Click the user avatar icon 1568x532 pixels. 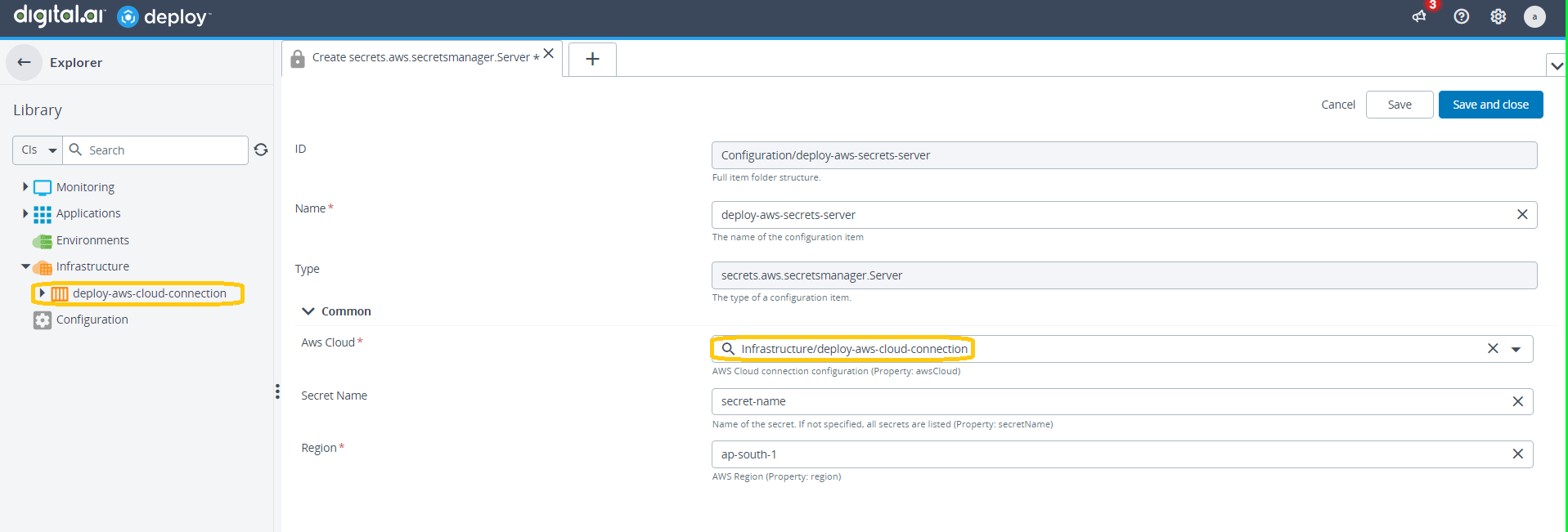coord(1534,16)
